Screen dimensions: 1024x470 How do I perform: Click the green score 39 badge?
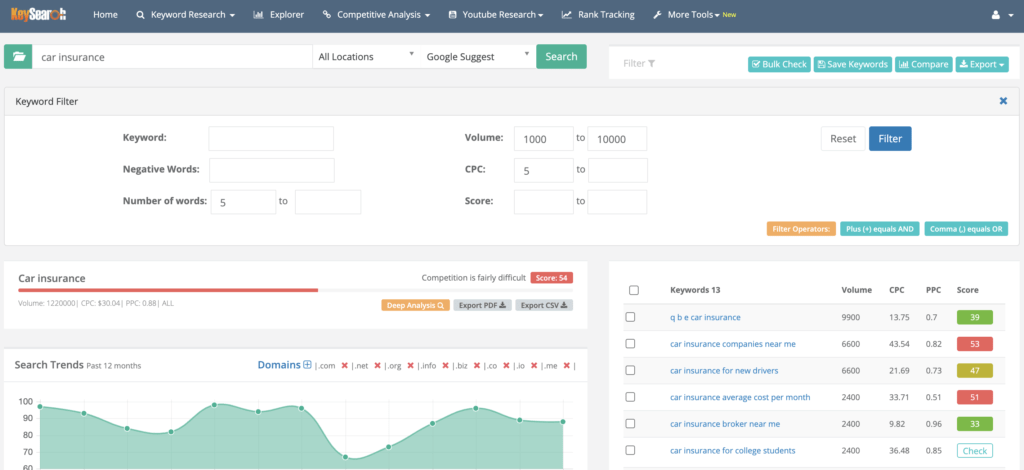(x=974, y=317)
